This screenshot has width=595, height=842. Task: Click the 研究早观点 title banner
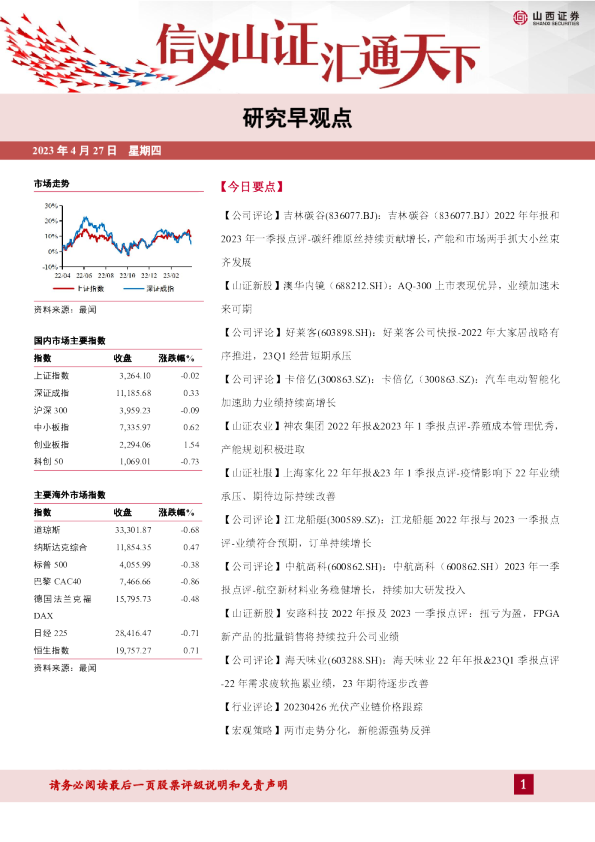coord(298,118)
